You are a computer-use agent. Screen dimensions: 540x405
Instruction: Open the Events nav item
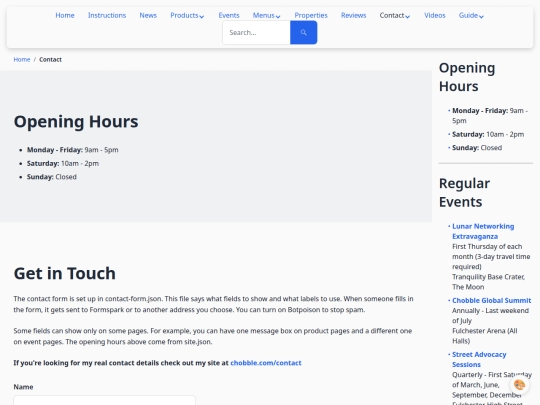tap(229, 15)
